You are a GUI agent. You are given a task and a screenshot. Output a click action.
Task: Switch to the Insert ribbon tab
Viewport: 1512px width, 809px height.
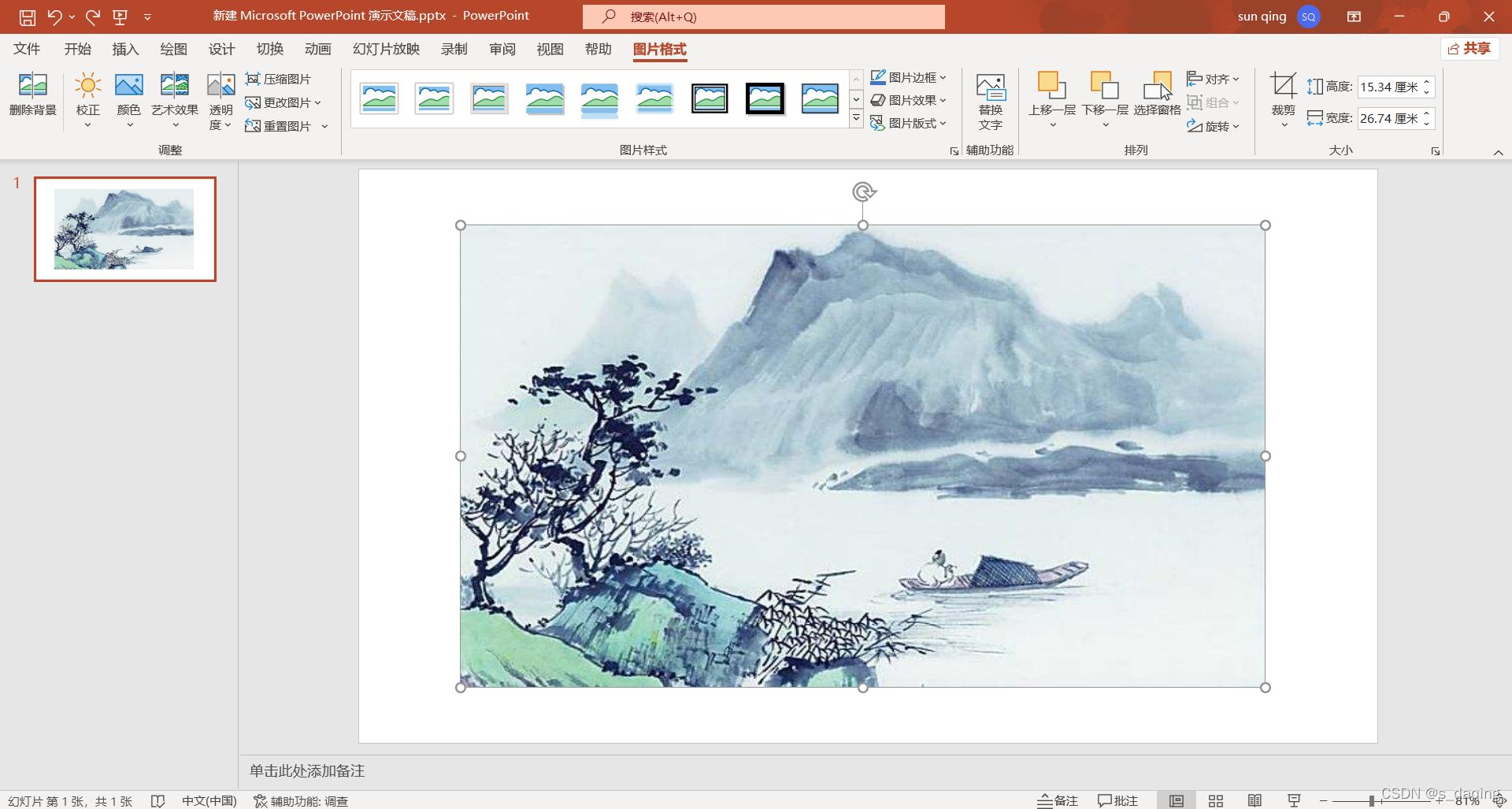pos(125,49)
